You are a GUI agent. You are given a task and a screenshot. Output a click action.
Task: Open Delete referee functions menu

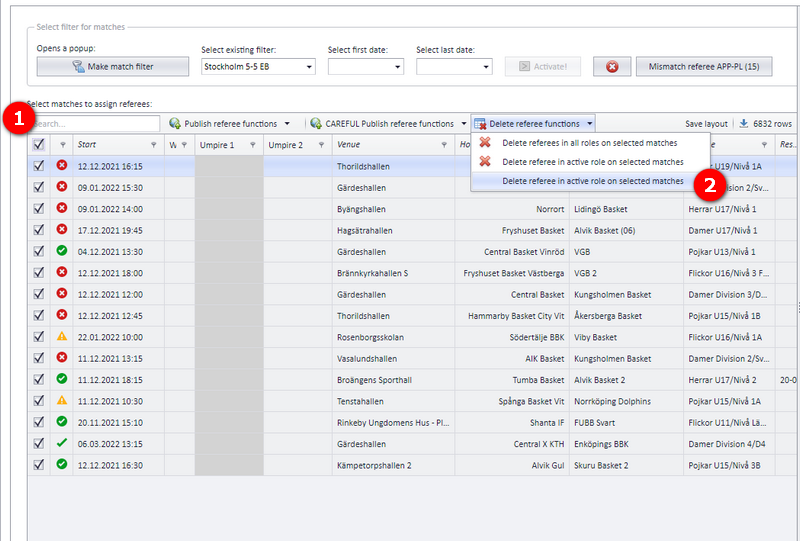(x=533, y=124)
